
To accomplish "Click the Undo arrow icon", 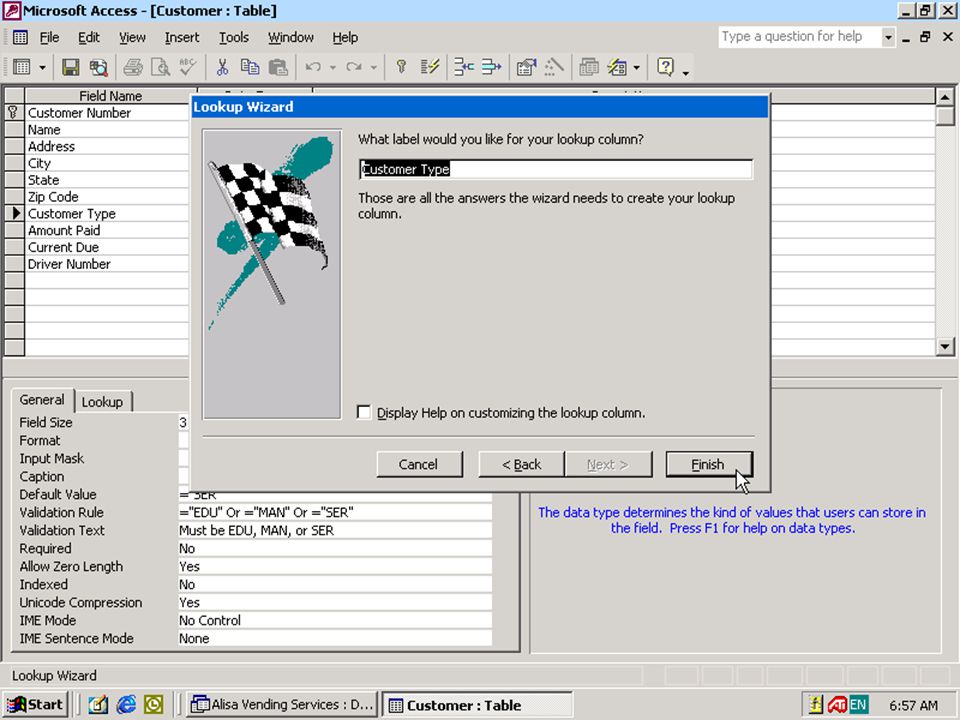I will tap(313, 67).
